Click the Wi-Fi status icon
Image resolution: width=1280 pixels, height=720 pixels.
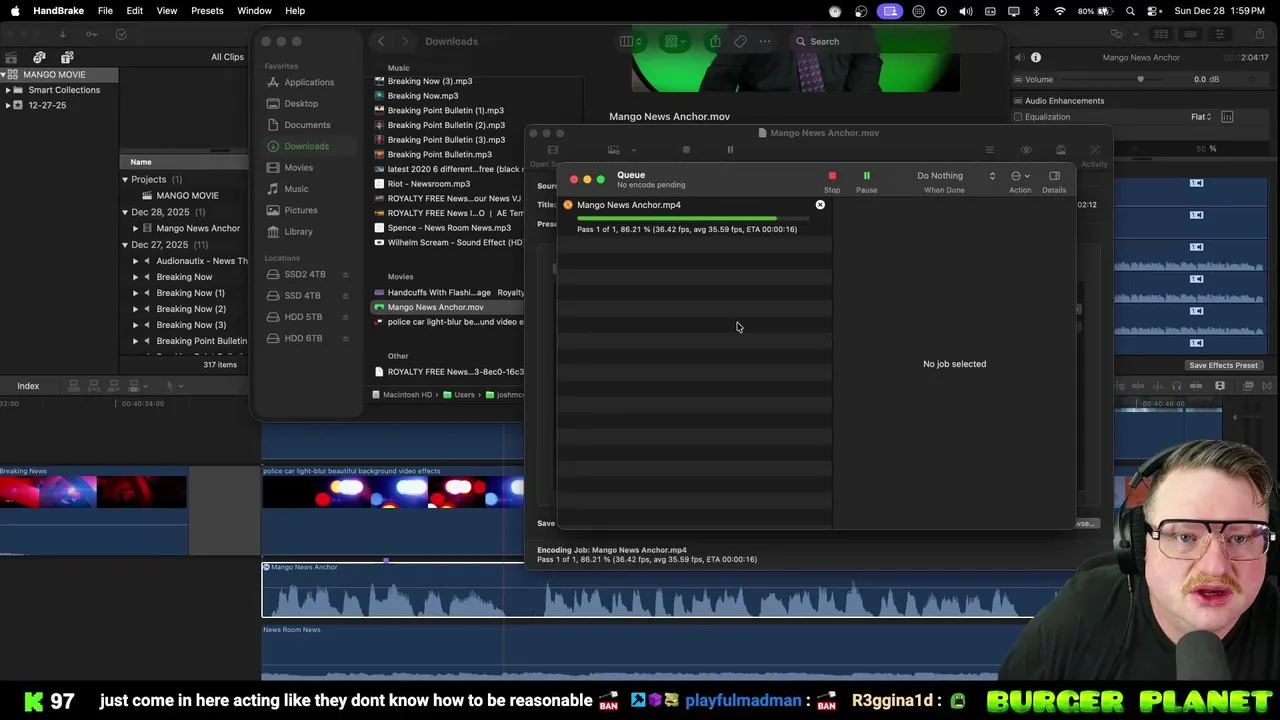(1060, 11)
